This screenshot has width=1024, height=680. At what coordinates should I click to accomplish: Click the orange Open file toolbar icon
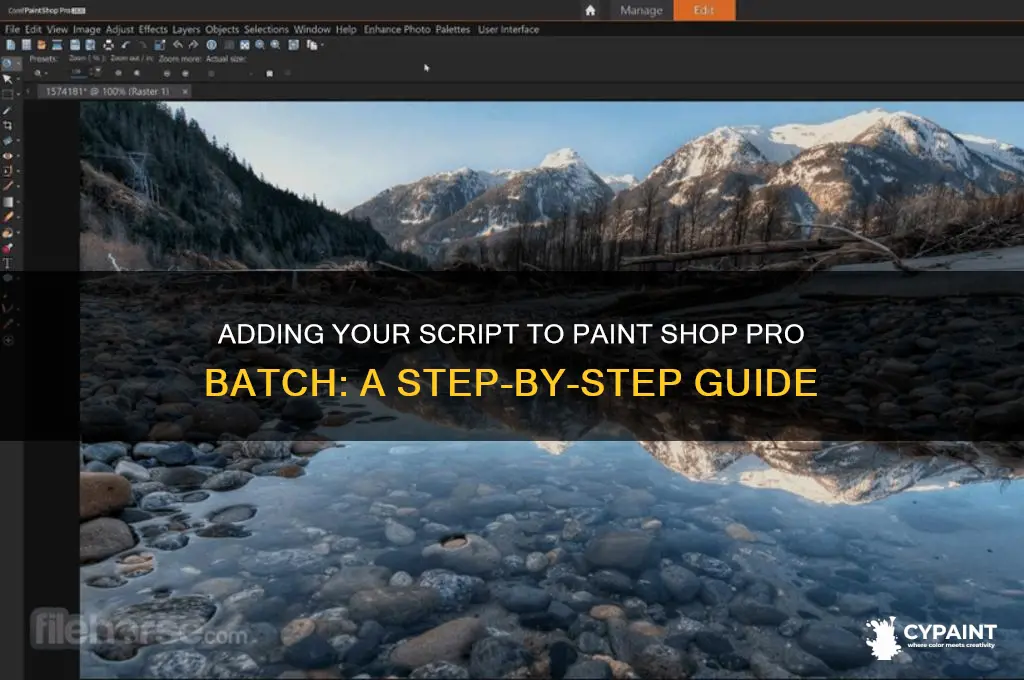click(x=42, y=45)
